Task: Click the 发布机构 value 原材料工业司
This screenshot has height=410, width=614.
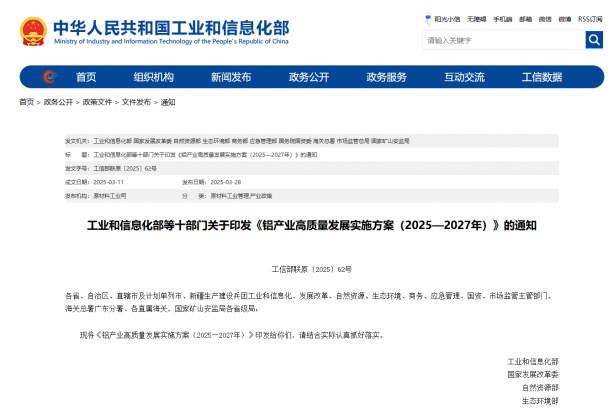Action: pyautogui.click(x=110, y=196)
